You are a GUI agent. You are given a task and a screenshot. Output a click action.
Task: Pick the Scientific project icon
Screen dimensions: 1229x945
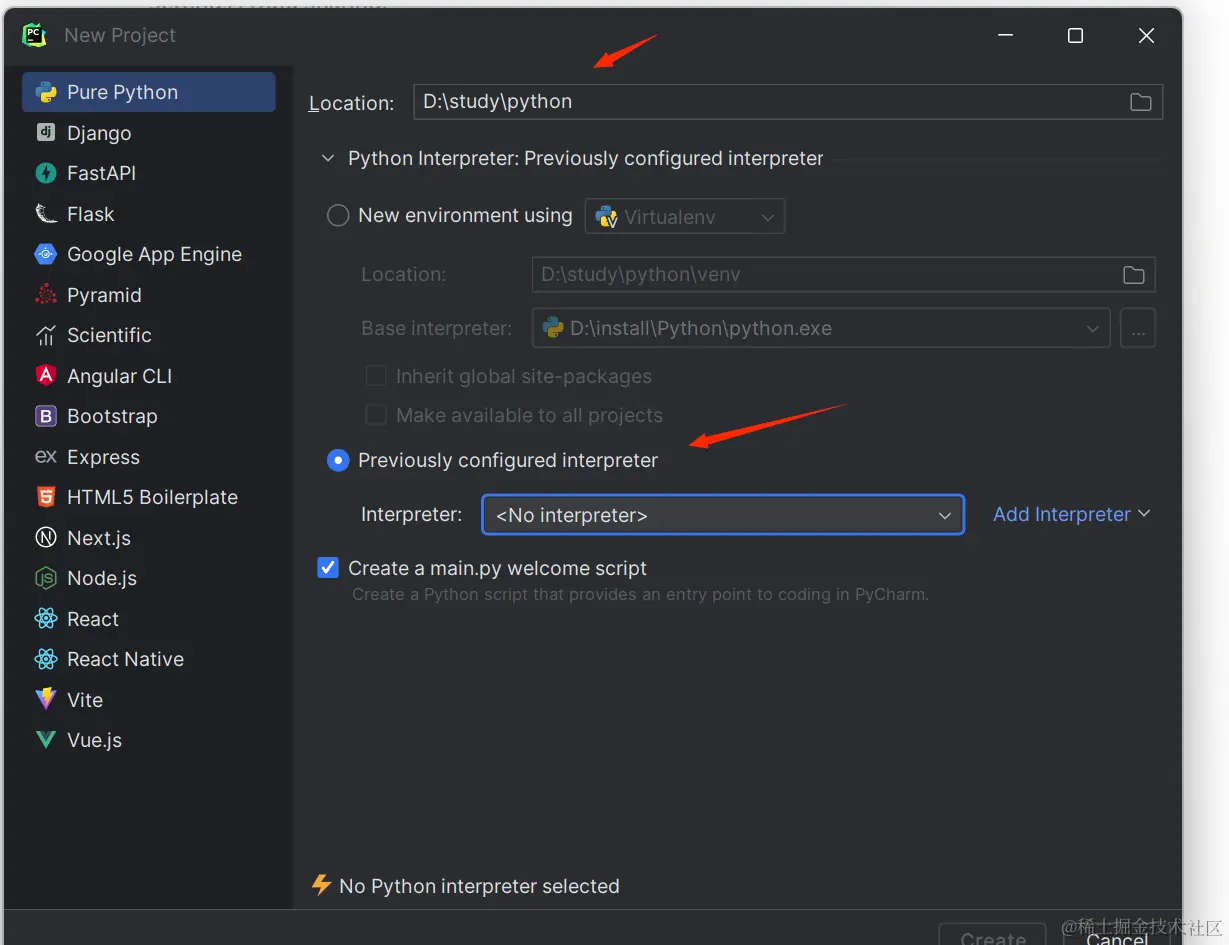click(x=46, y=335)
